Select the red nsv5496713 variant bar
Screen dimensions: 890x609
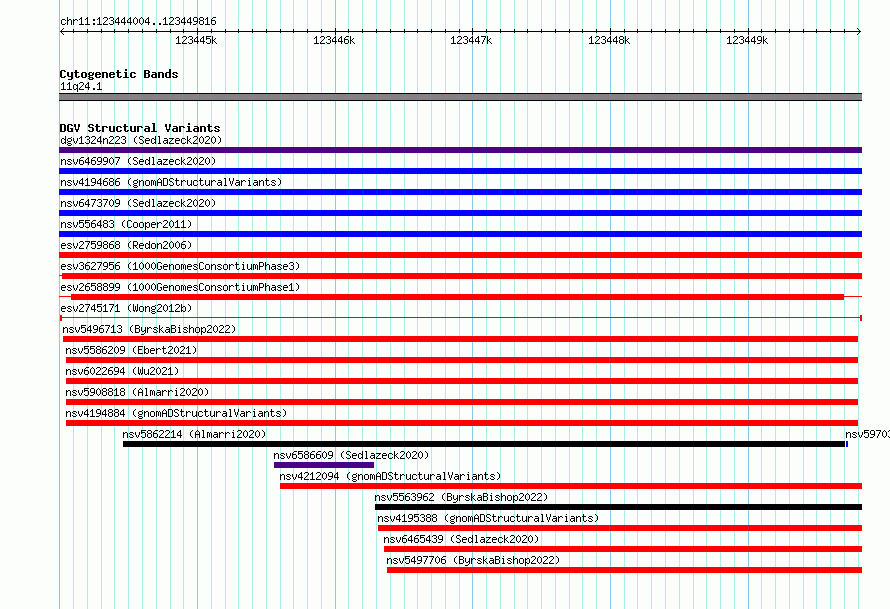click(x=460, y=339)
